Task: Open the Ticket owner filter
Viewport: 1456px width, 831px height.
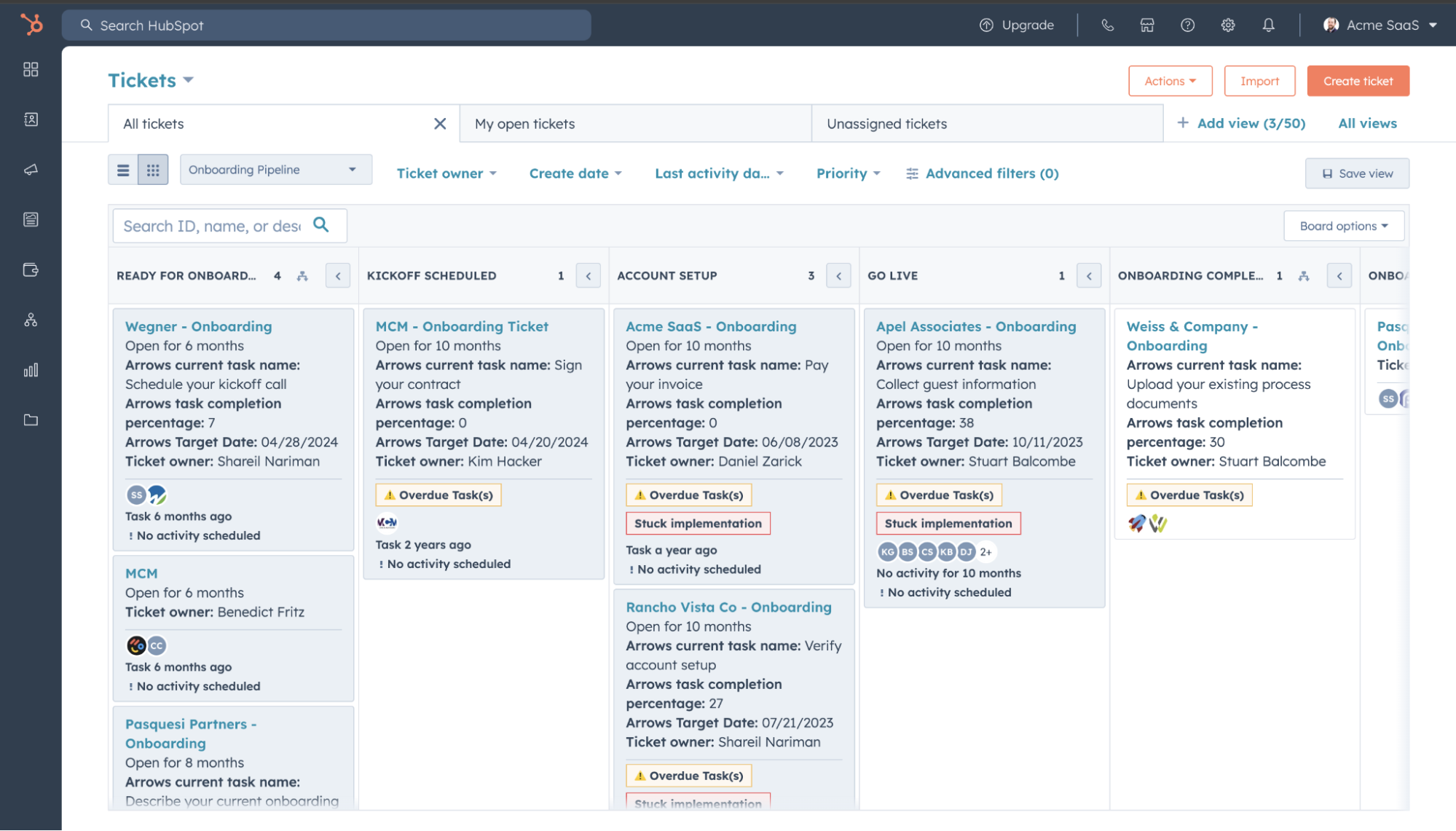Action: 446,173
